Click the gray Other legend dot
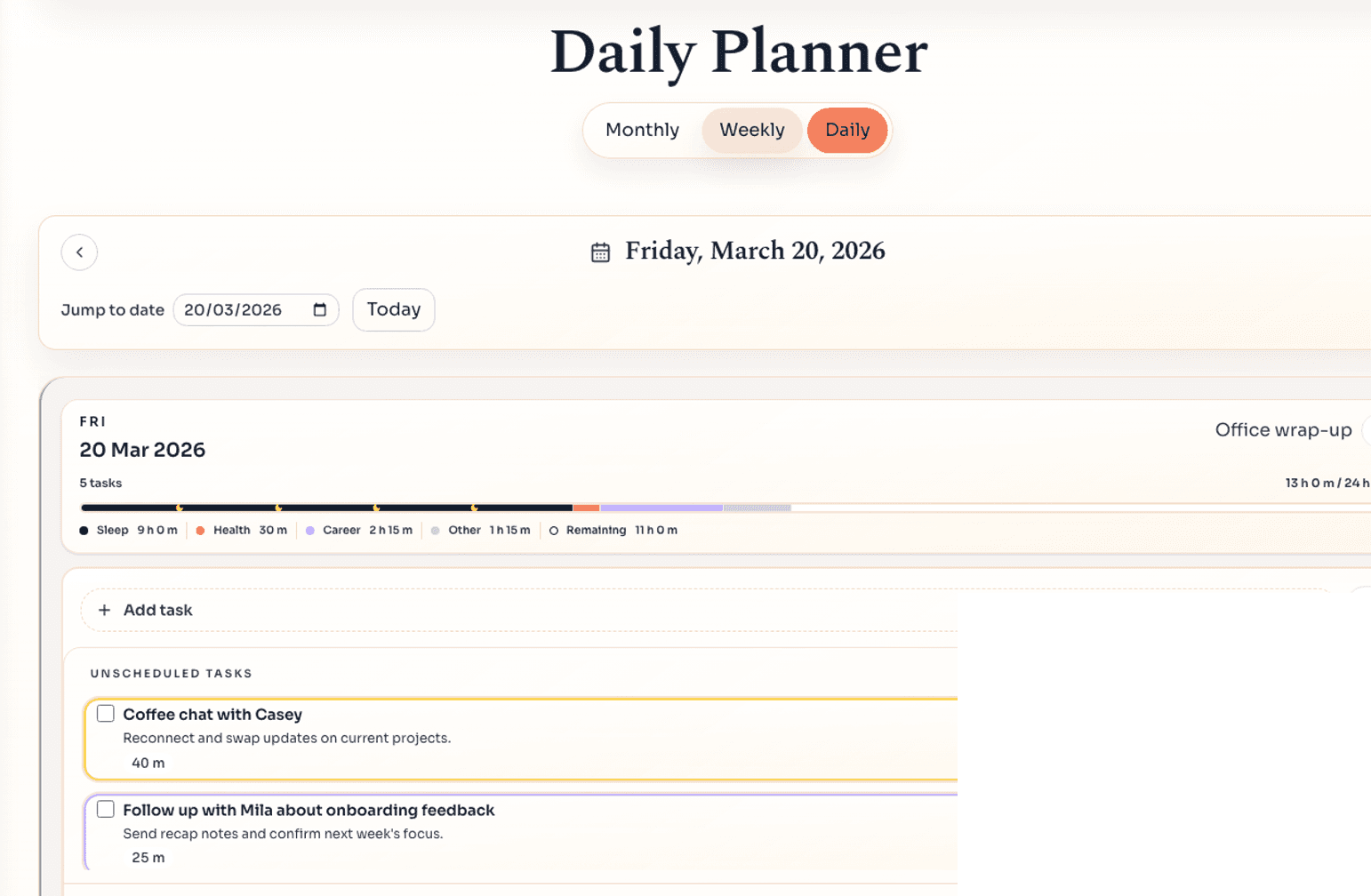Screen dimensions: 1371x896 [435, 530]
